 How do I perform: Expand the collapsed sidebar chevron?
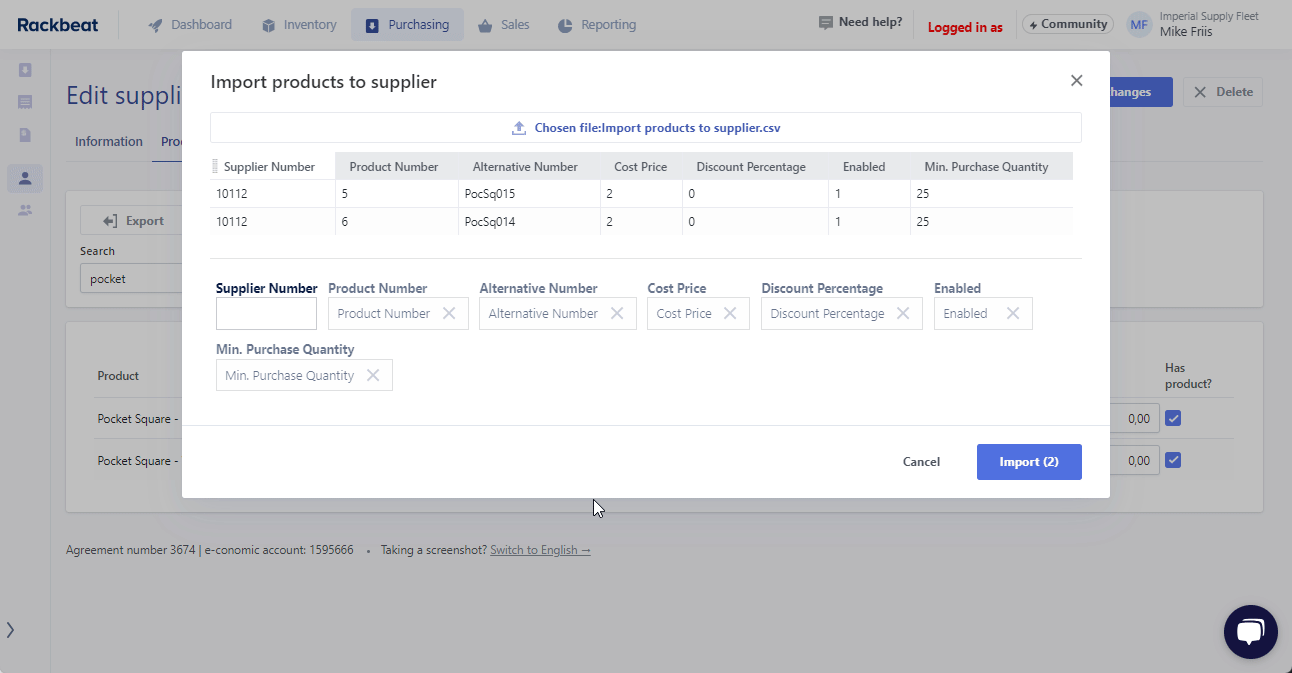(11, 630)
